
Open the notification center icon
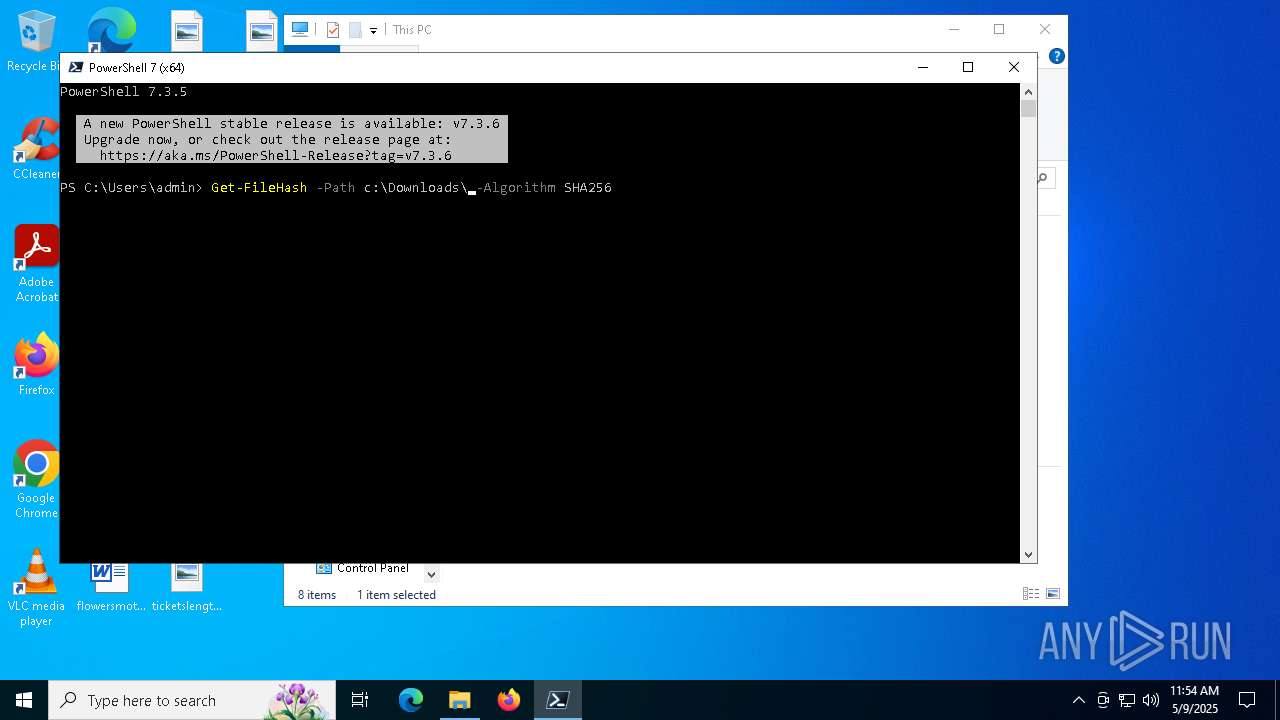click(1247, 700)
